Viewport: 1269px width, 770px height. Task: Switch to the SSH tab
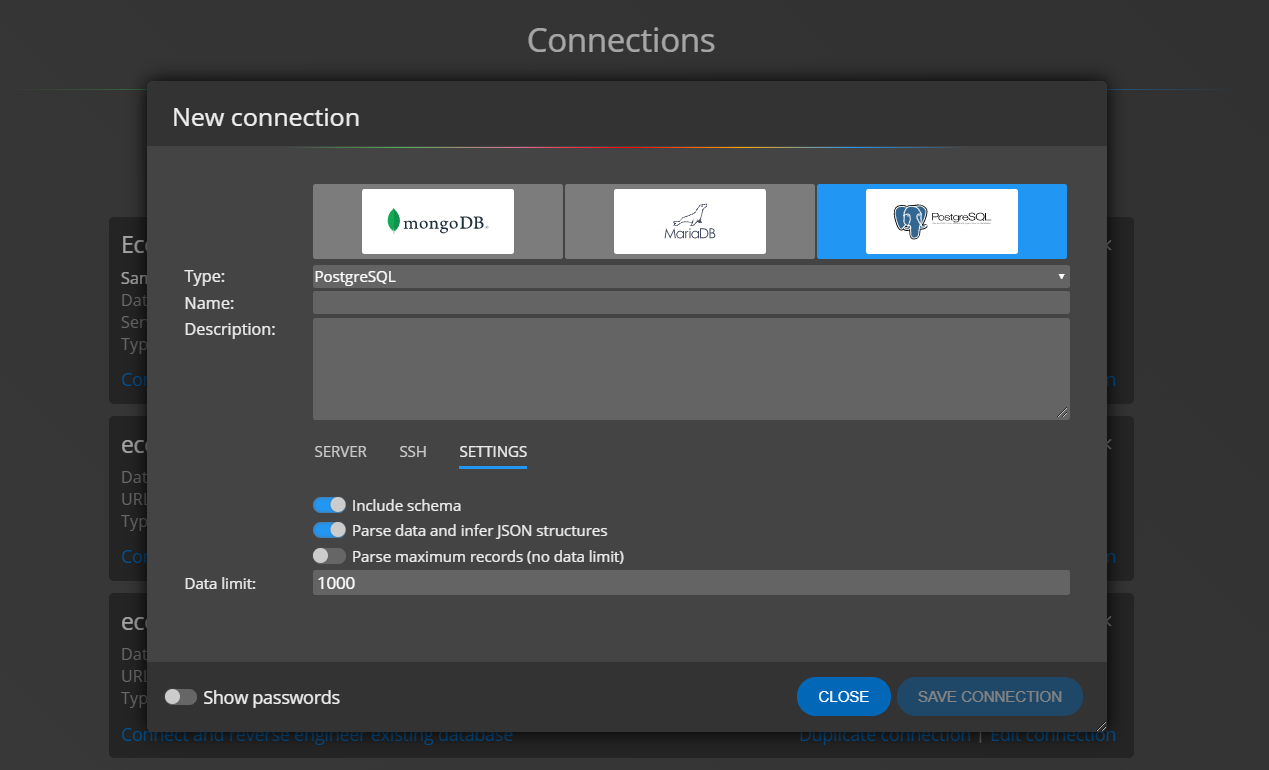coord(413,452)
